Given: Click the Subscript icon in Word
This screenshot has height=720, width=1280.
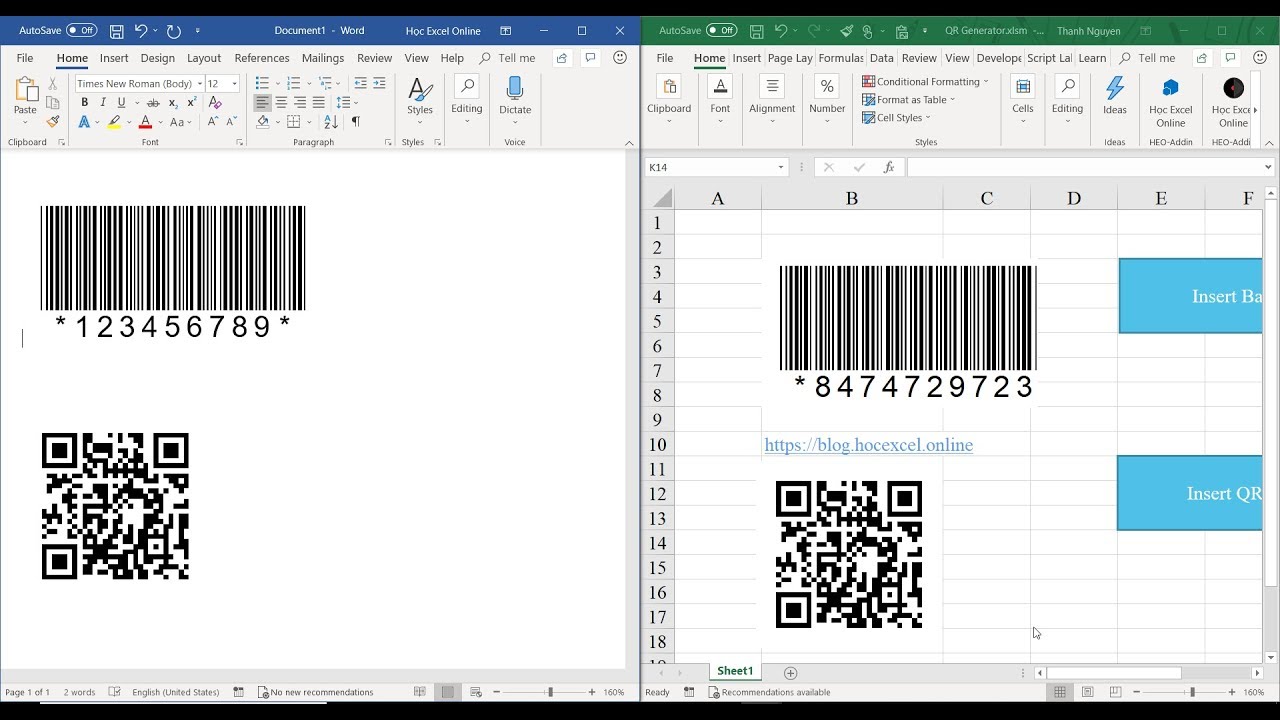Looking at the screenshot, I should click(173, 102).
